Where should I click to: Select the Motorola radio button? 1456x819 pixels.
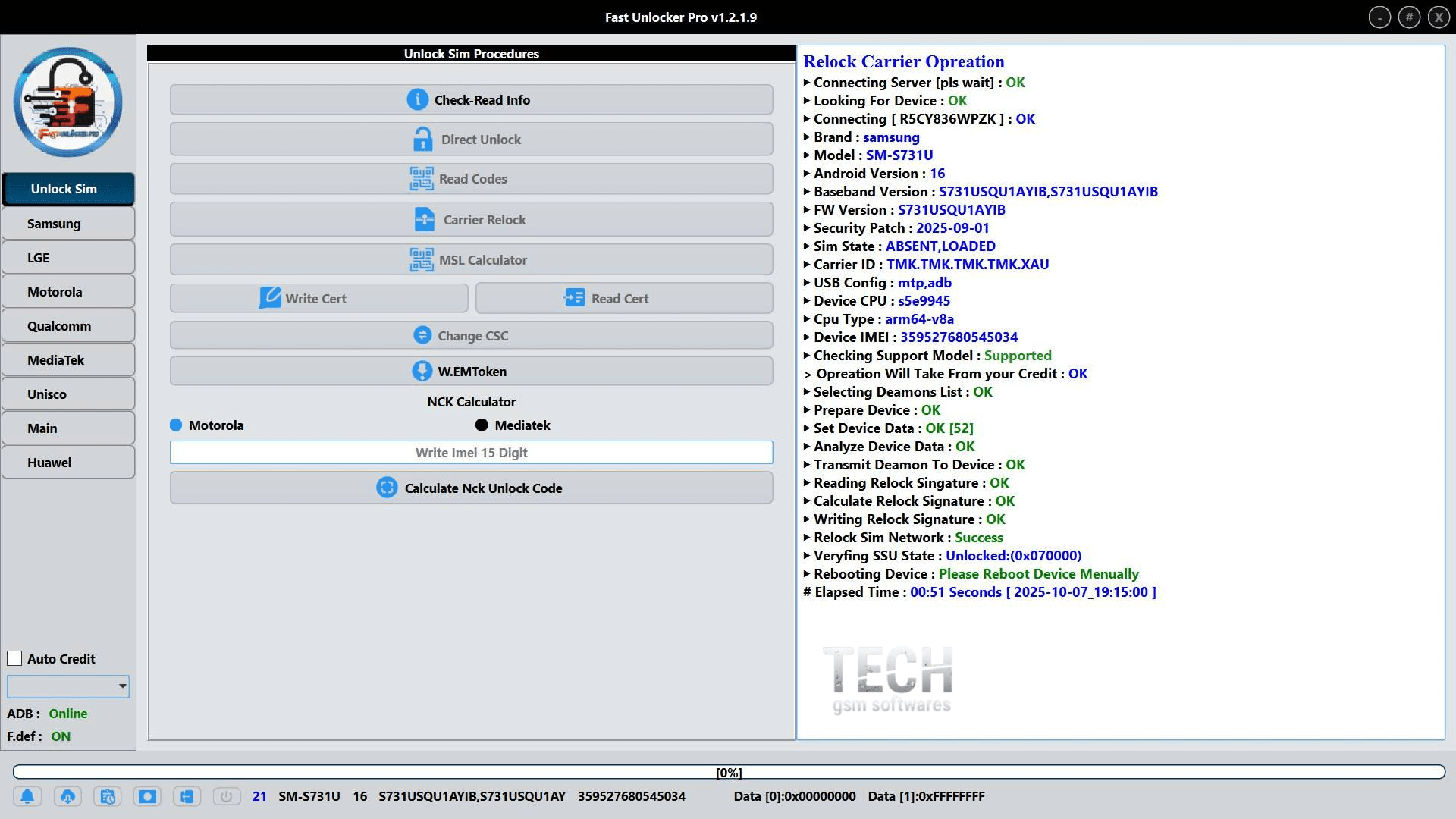[x=176, y=425]
